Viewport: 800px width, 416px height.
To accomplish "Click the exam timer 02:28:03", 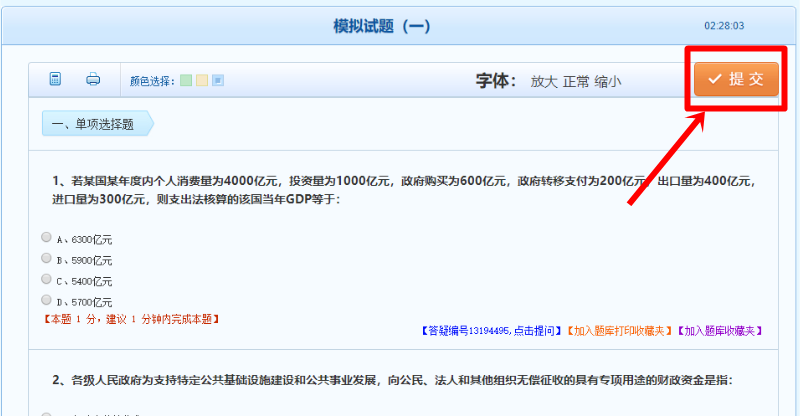I will (x=724, y=26).
